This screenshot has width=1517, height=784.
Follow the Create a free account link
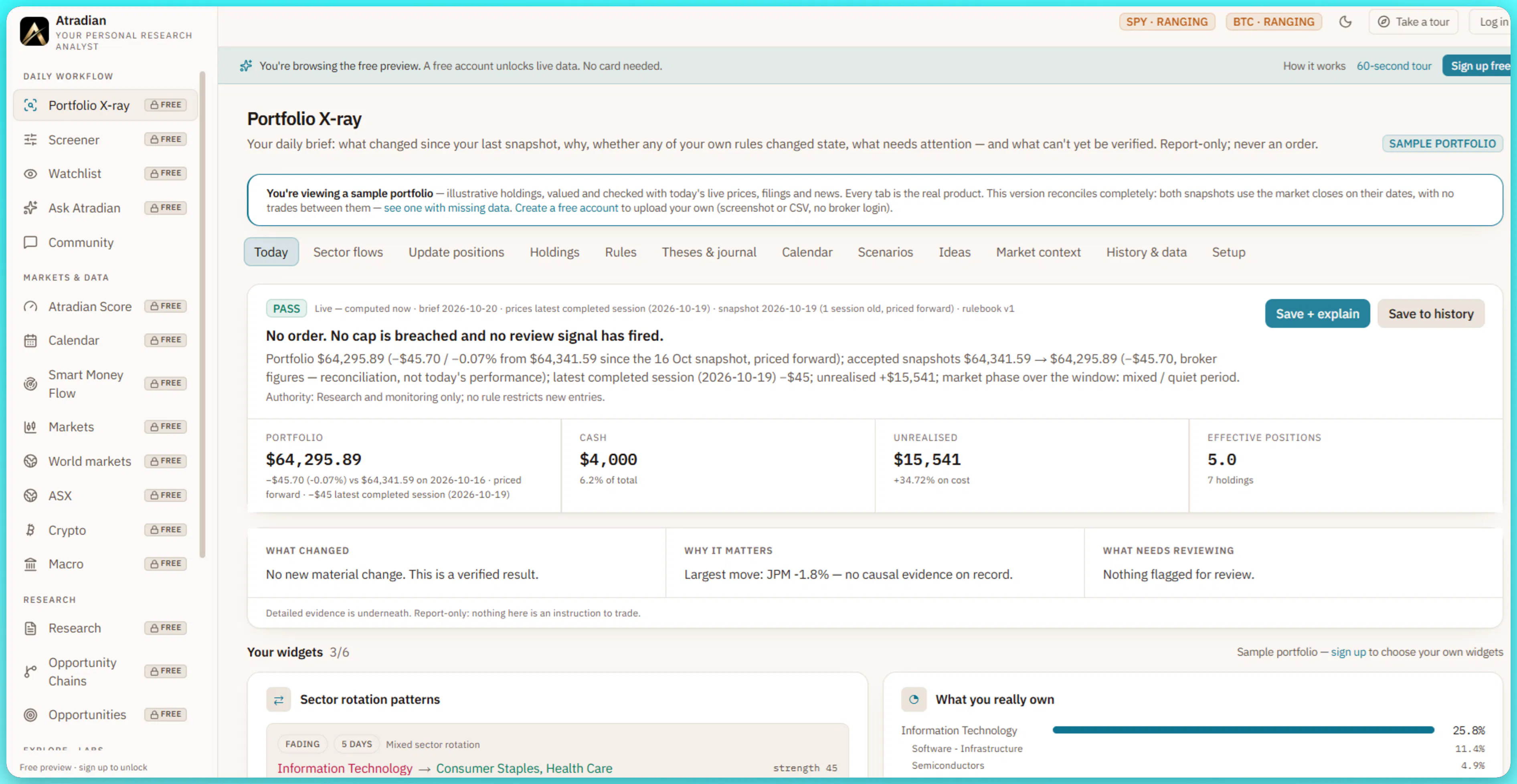coord(566,208)
